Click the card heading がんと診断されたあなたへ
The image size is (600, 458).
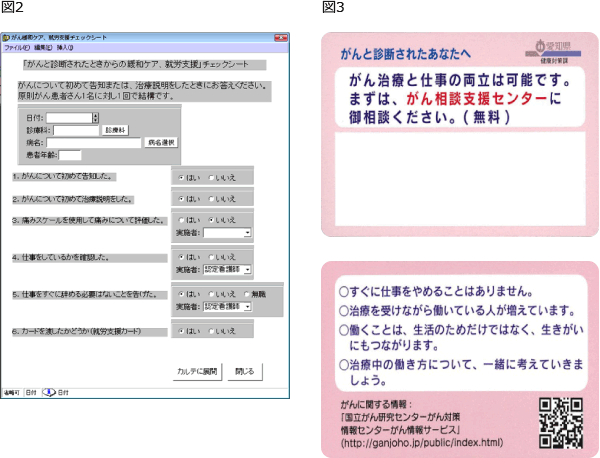(405, 54)
